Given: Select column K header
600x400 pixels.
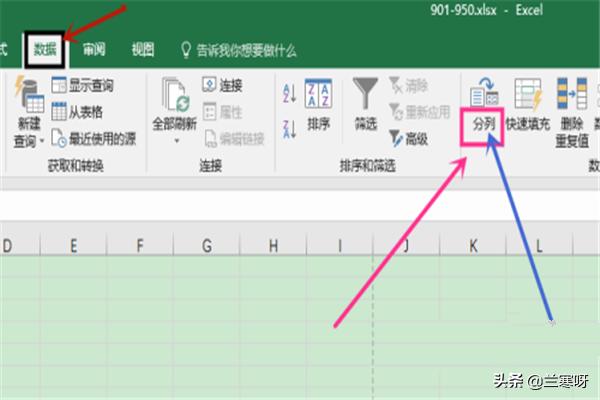Looking at the screenshot, I should [473, 245].
